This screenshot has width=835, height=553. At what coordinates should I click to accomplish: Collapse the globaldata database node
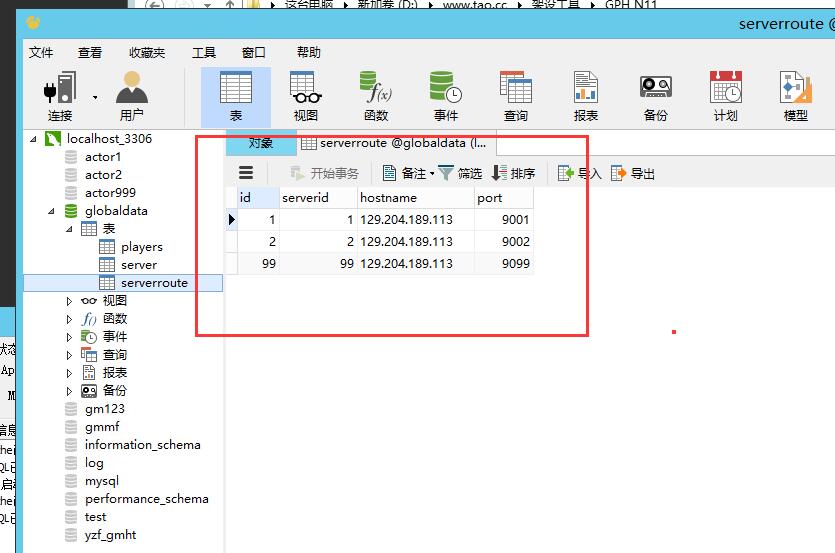pos(51,211)
